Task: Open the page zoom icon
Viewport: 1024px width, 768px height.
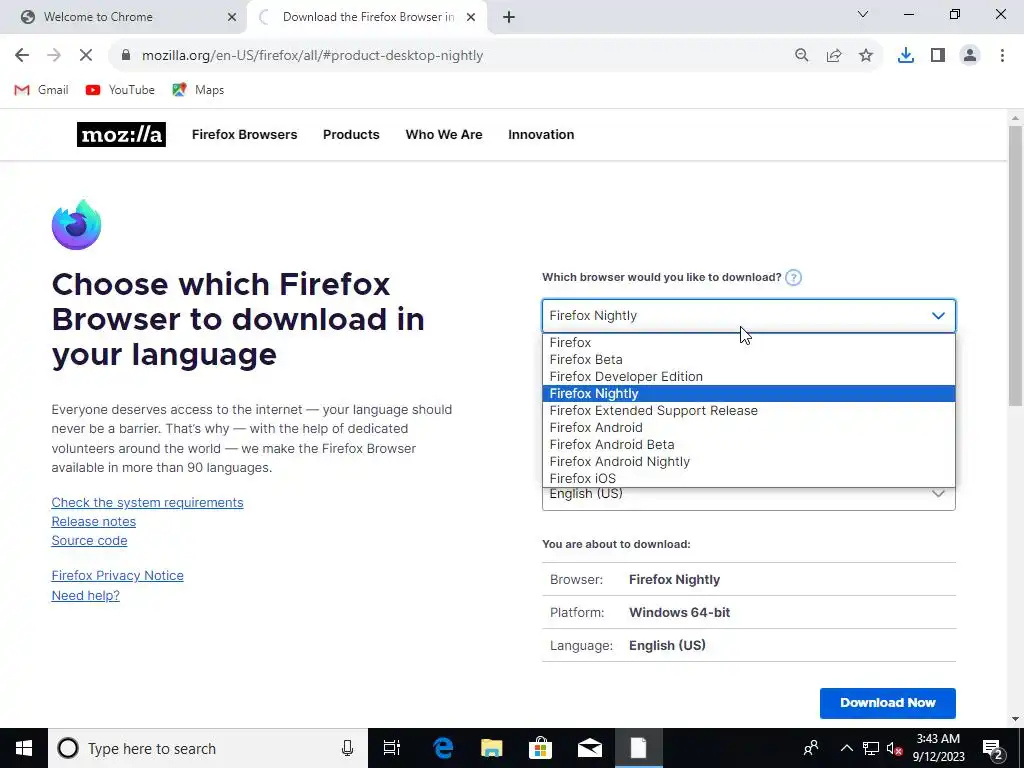Action: tap(801, 56)
